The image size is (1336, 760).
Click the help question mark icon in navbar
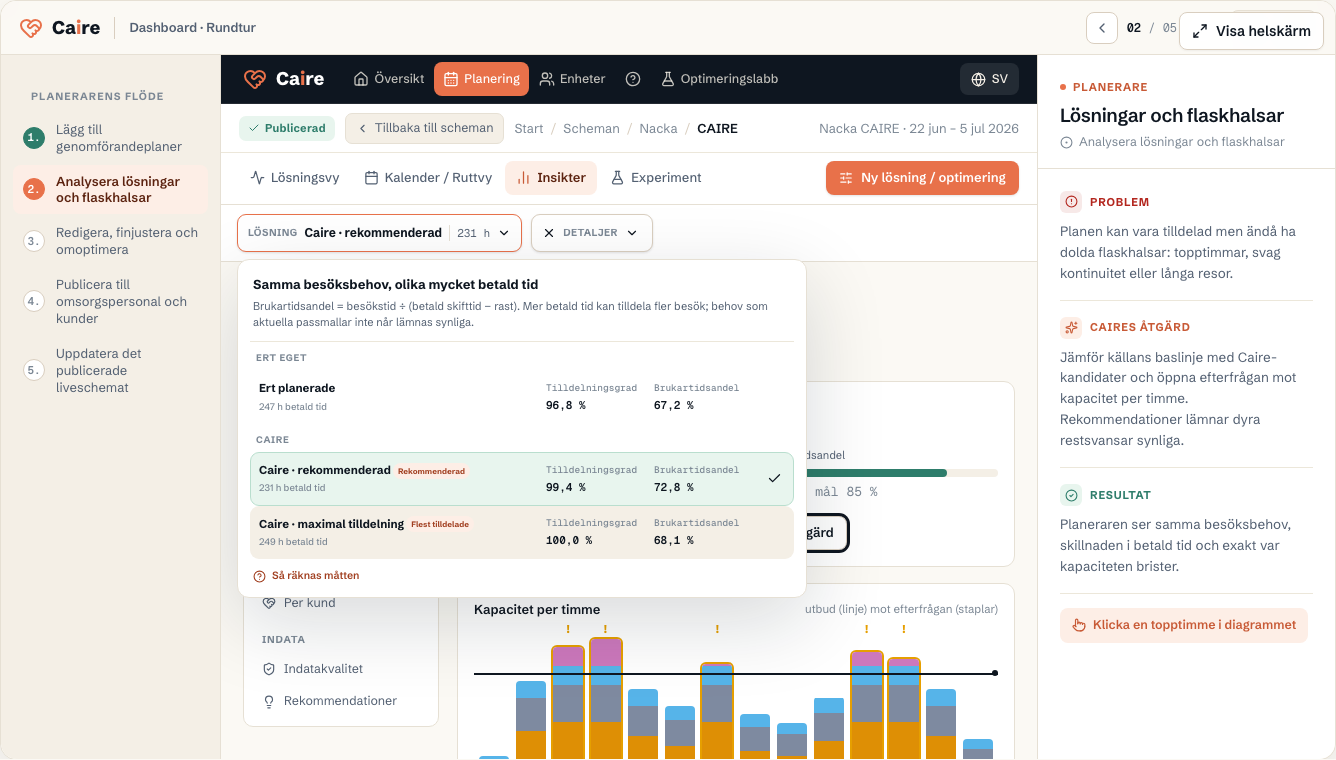click(633, 79)
